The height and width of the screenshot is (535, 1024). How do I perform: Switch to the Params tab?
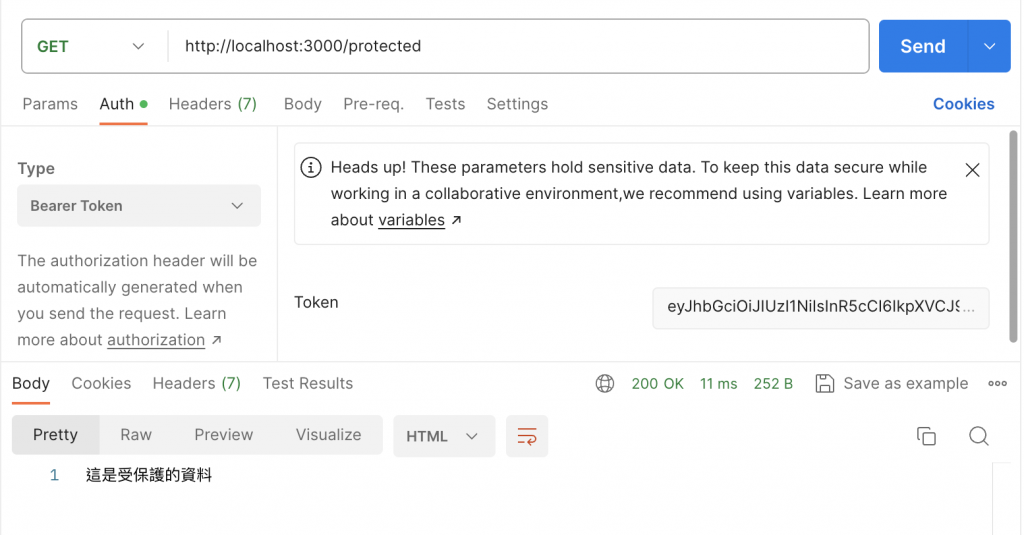tap(50, 104)
